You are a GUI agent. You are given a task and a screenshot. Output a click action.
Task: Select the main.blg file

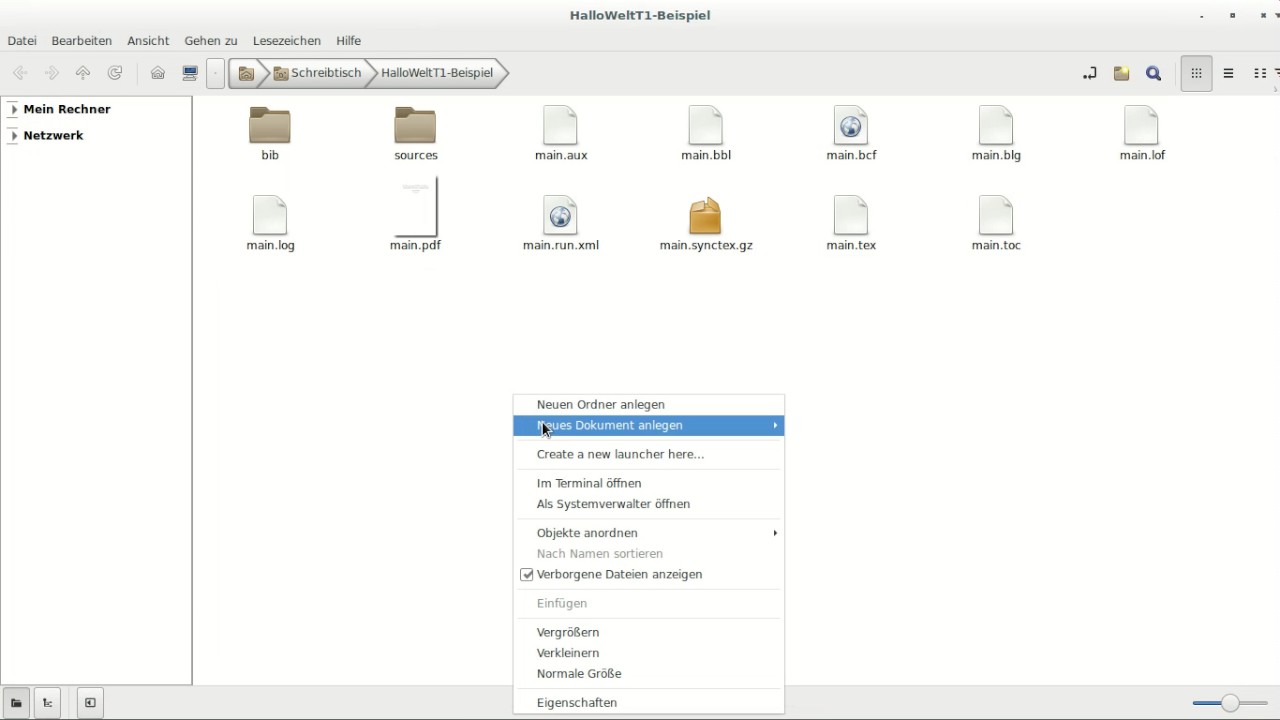click(996, 133)
